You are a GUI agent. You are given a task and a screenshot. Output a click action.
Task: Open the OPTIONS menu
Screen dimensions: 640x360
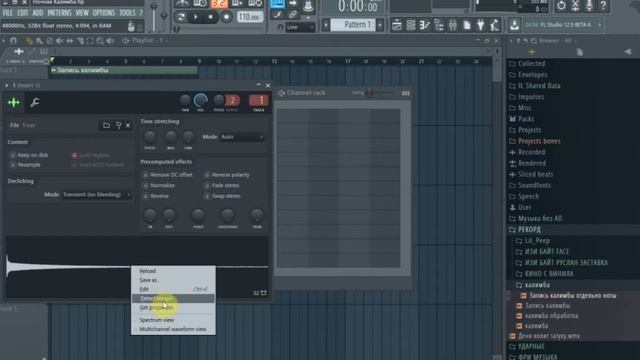[x=104, y=13]
